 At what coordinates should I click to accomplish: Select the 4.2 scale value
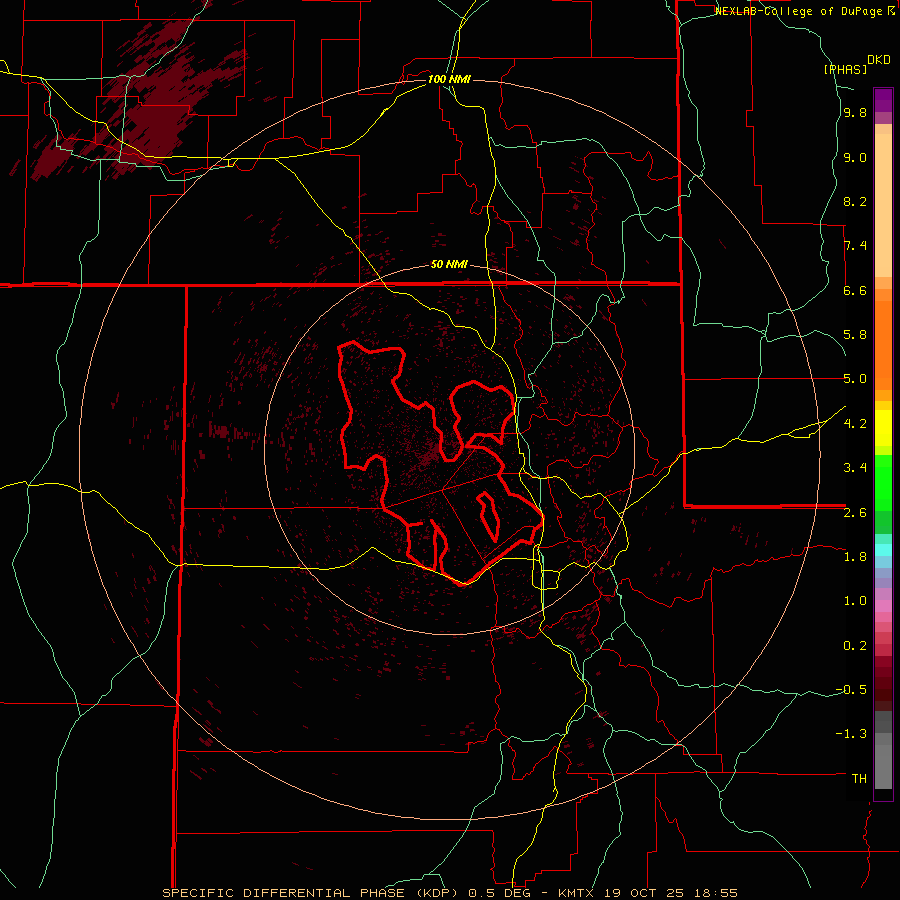coord(855,423)
